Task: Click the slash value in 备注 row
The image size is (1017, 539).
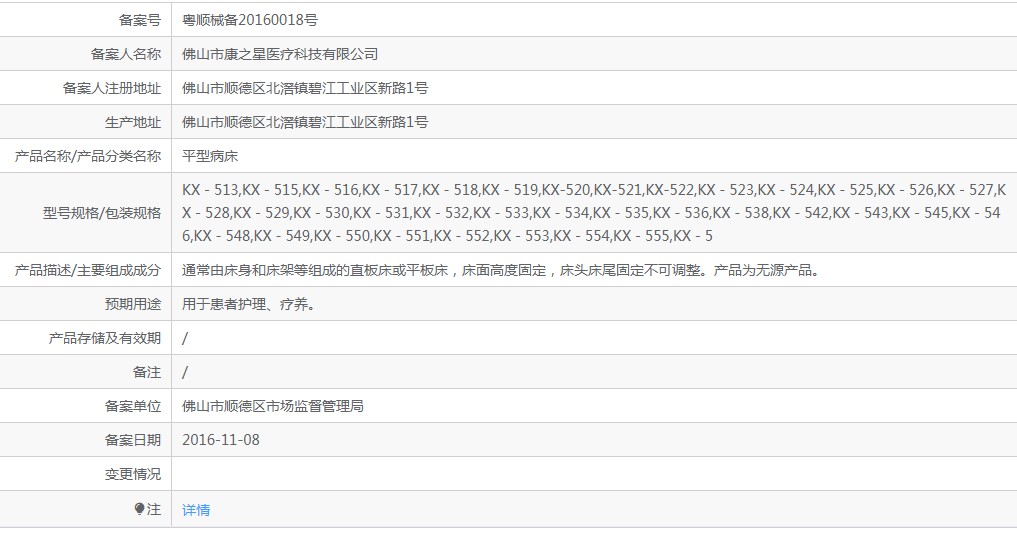Action: [185, 372]
